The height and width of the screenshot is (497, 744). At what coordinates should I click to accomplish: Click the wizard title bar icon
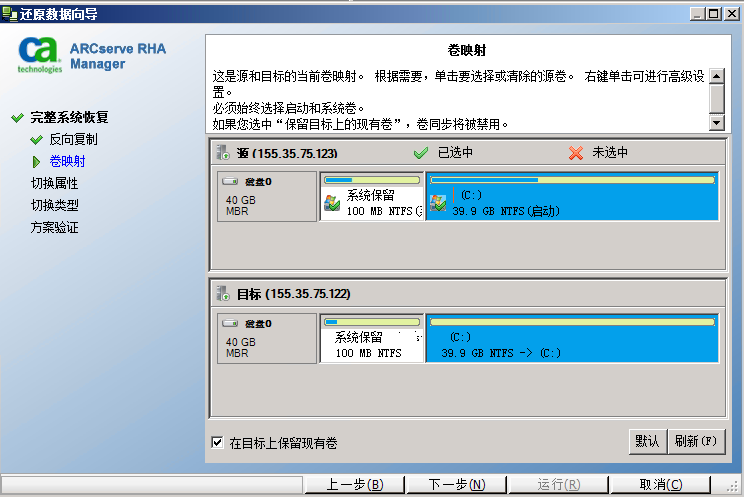pos(9,14)
